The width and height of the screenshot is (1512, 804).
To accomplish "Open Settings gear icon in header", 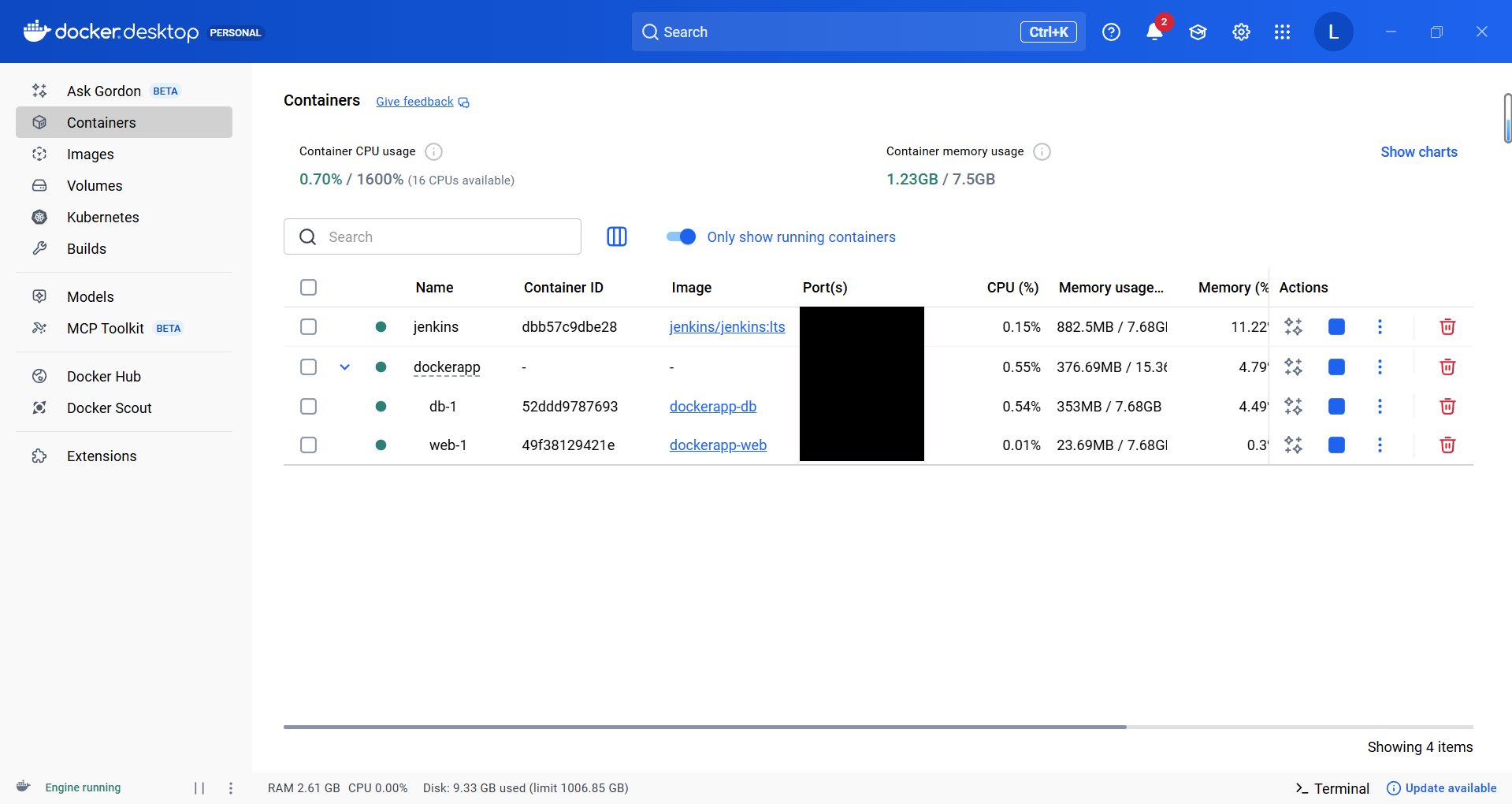I will [x=1241, y=32].
